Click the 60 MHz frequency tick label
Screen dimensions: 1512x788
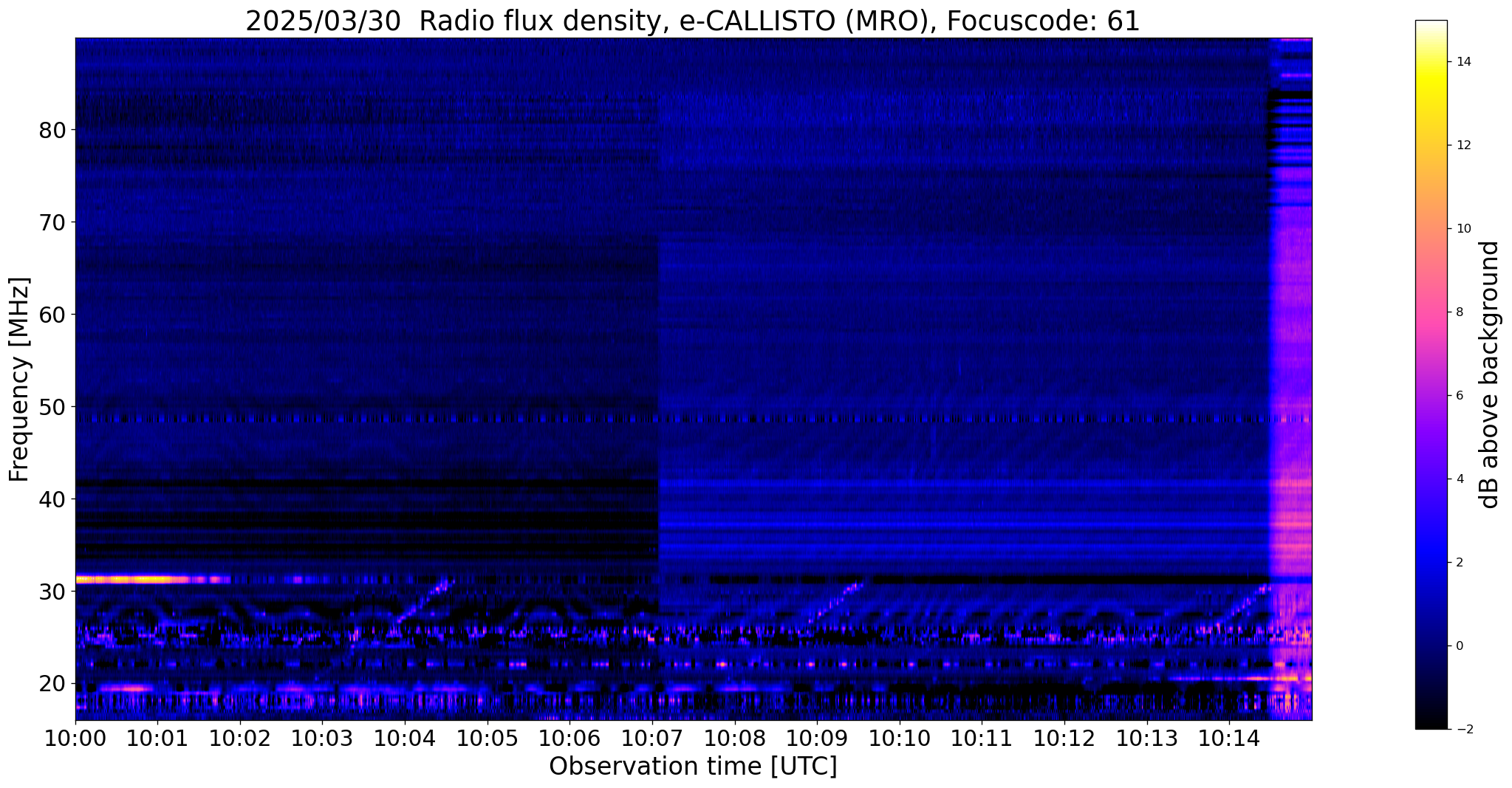(x=52, y=315)
